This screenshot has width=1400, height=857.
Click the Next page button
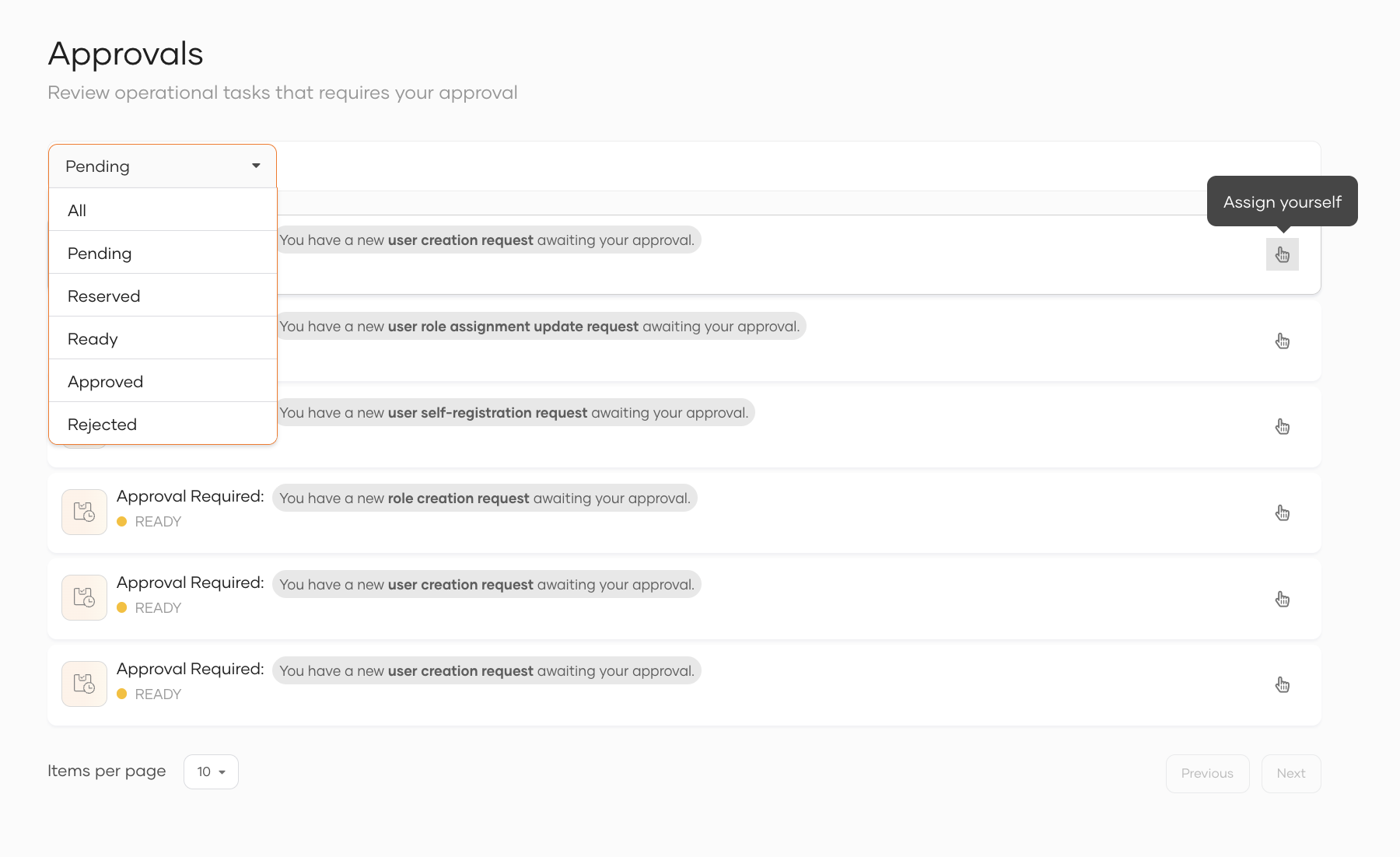[1290, 773]
